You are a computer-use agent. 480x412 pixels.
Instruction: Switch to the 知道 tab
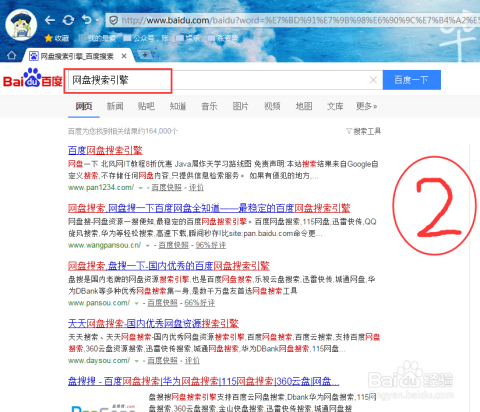point(178,106)
